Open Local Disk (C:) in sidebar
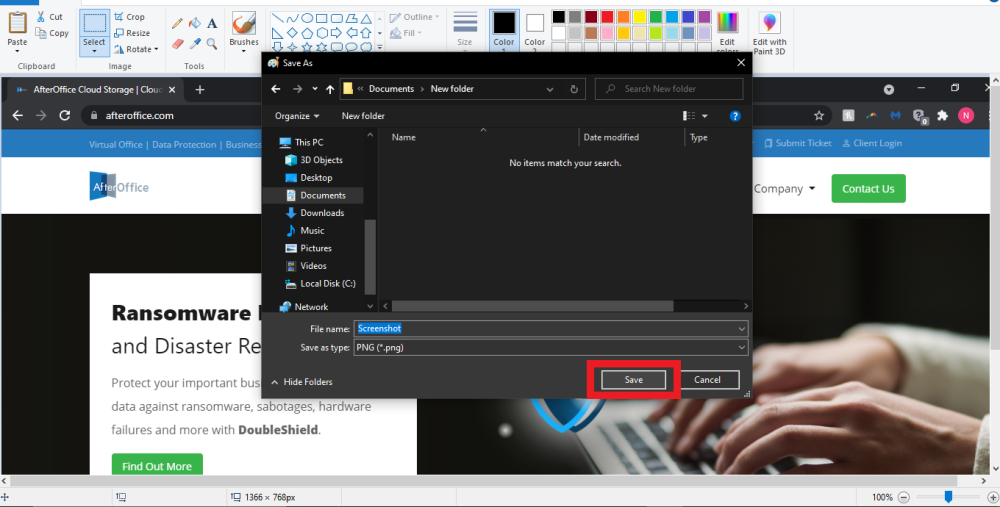This screenshot has width=1000, height=507. point(327,284)
